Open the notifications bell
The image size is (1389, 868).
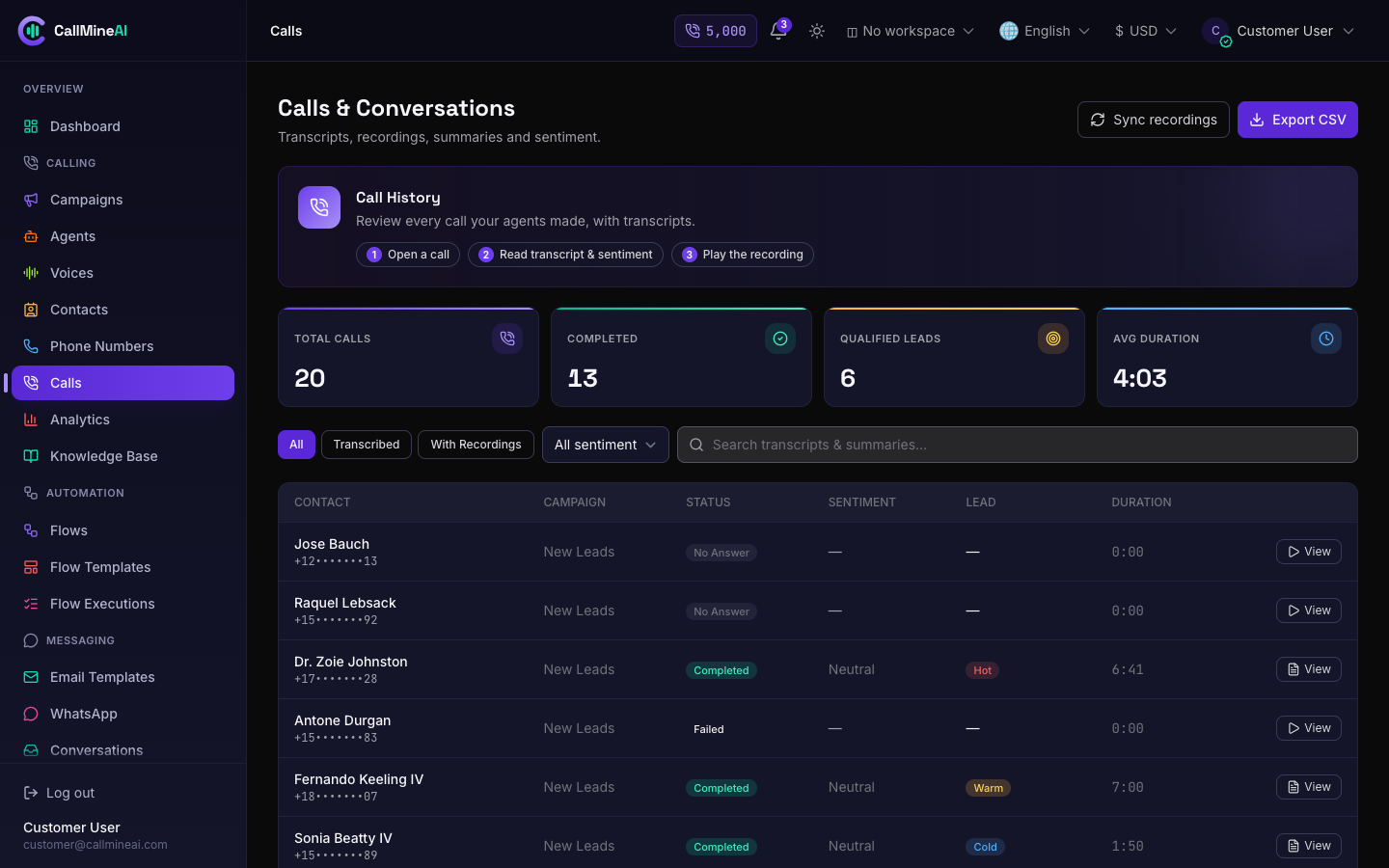[x=778, y=31]
